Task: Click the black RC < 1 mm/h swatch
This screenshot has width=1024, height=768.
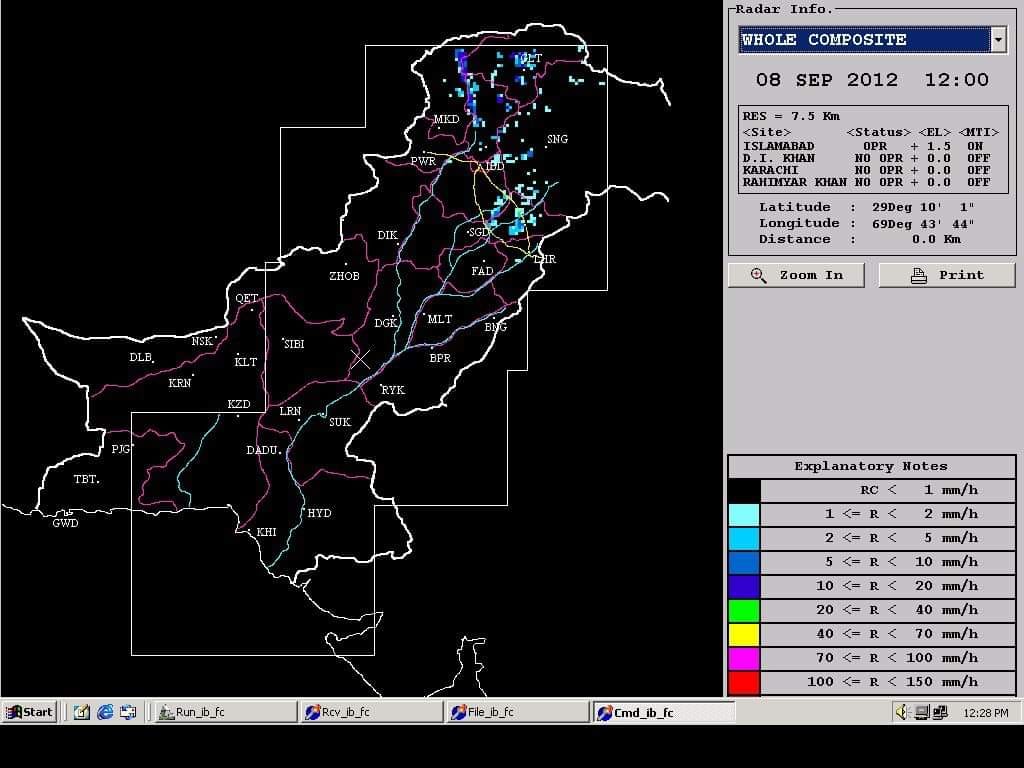Action: click(x=744, y=490)
